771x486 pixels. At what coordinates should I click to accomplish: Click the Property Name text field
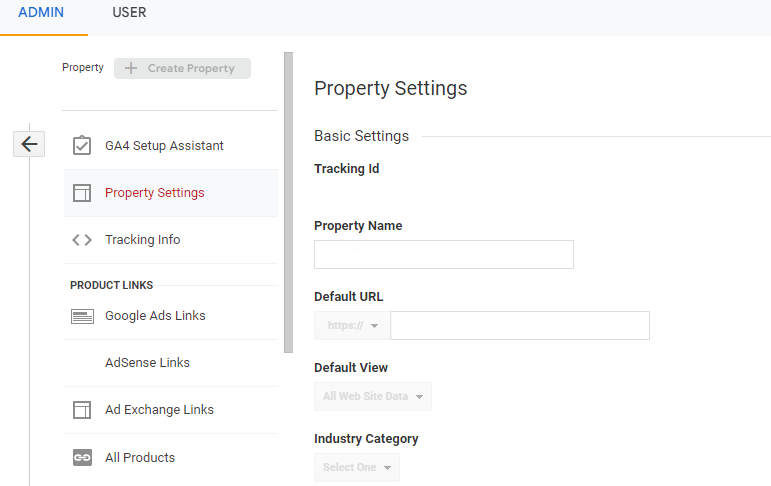(x=444, y=255)
